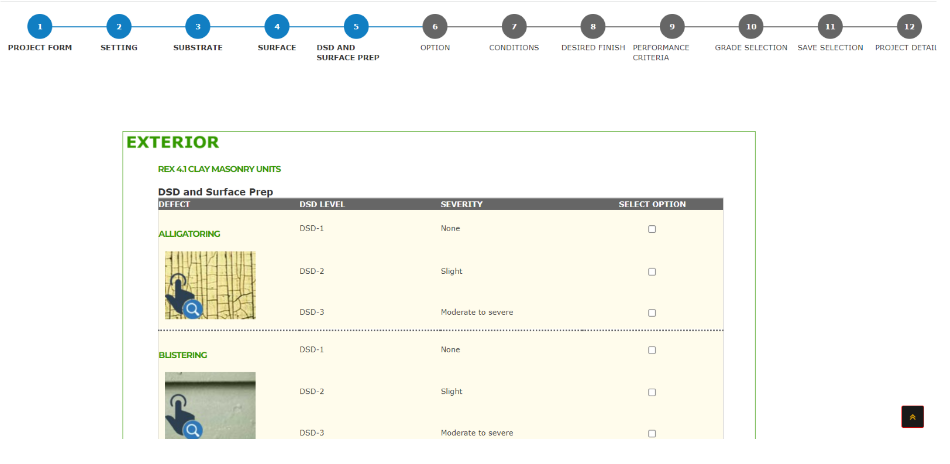Go to step 9 Performance Criteria circle
Viewport: 950px width, 464px height.
(672, 26)
